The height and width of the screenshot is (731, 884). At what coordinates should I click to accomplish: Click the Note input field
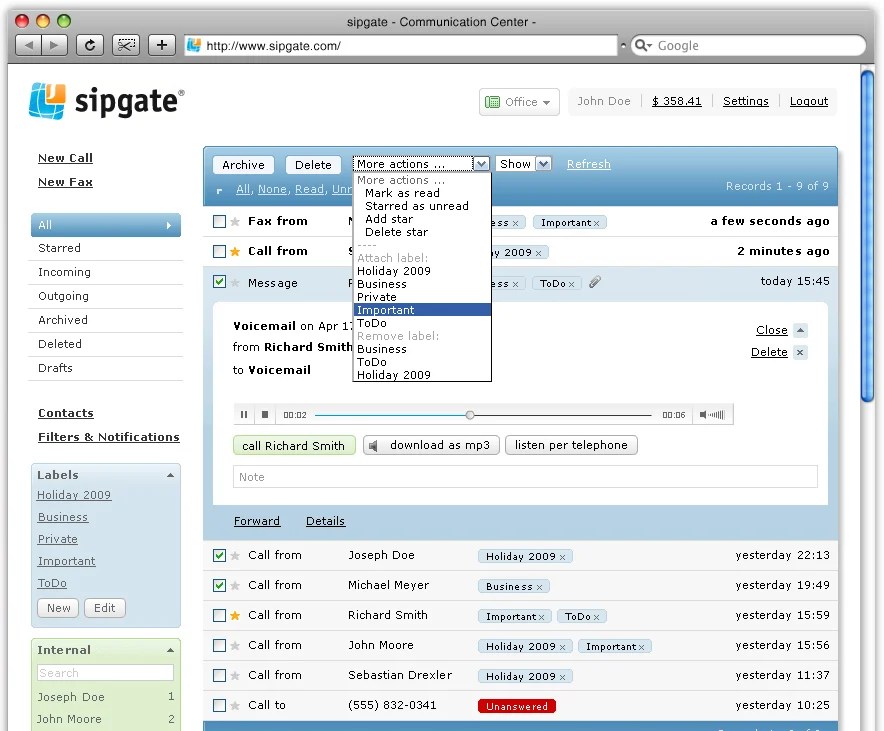(x=520, y=477)
